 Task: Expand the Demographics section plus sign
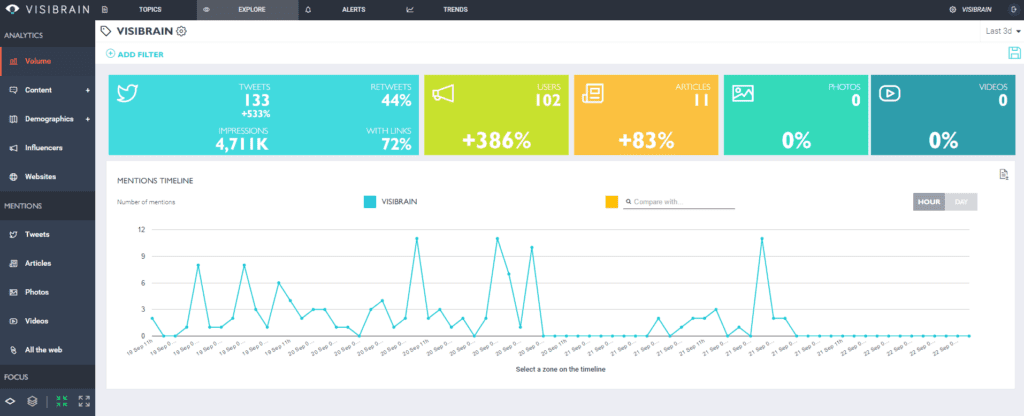(88, 119)
